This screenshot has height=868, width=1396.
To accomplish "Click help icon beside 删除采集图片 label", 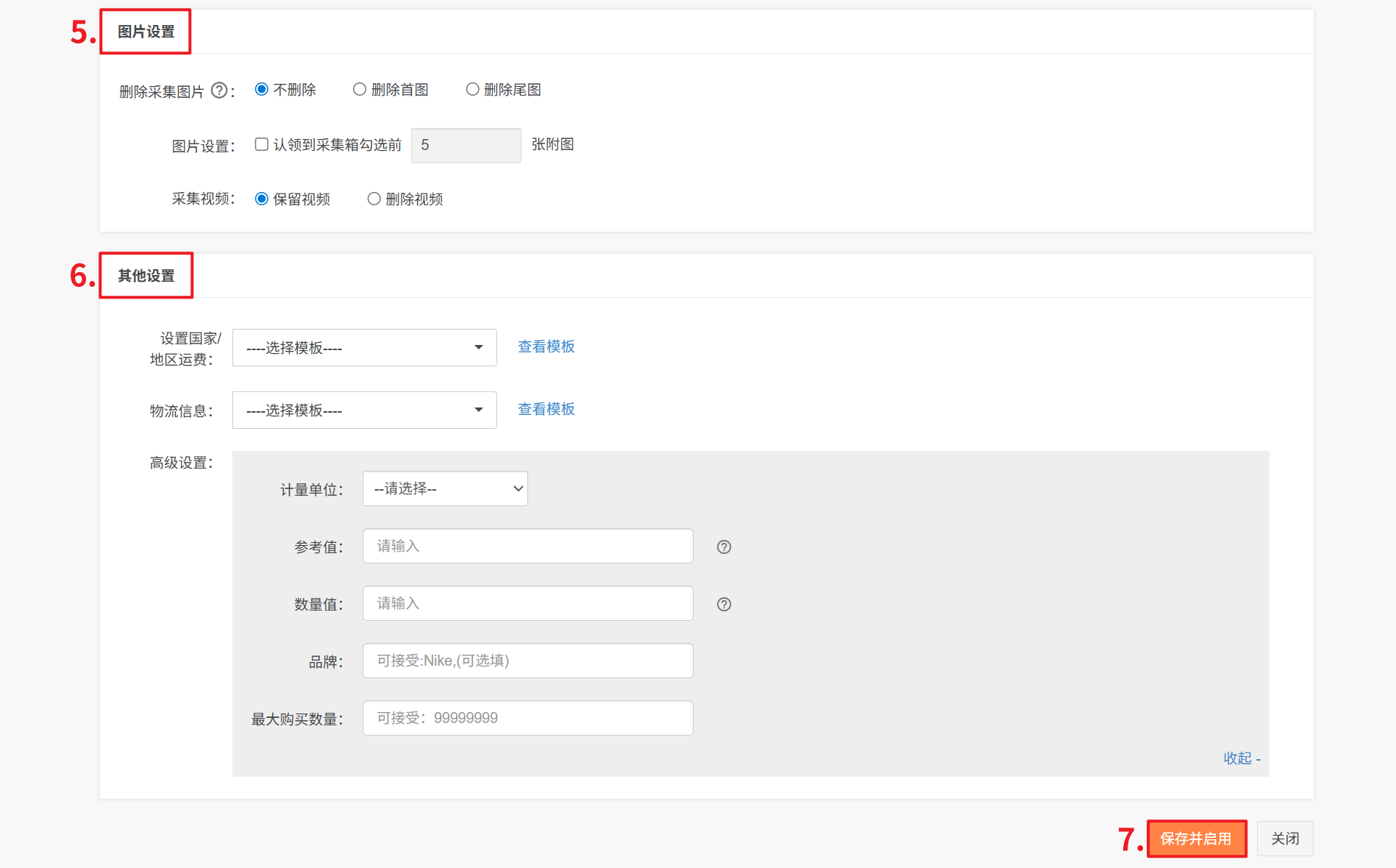I will (218, 90).
